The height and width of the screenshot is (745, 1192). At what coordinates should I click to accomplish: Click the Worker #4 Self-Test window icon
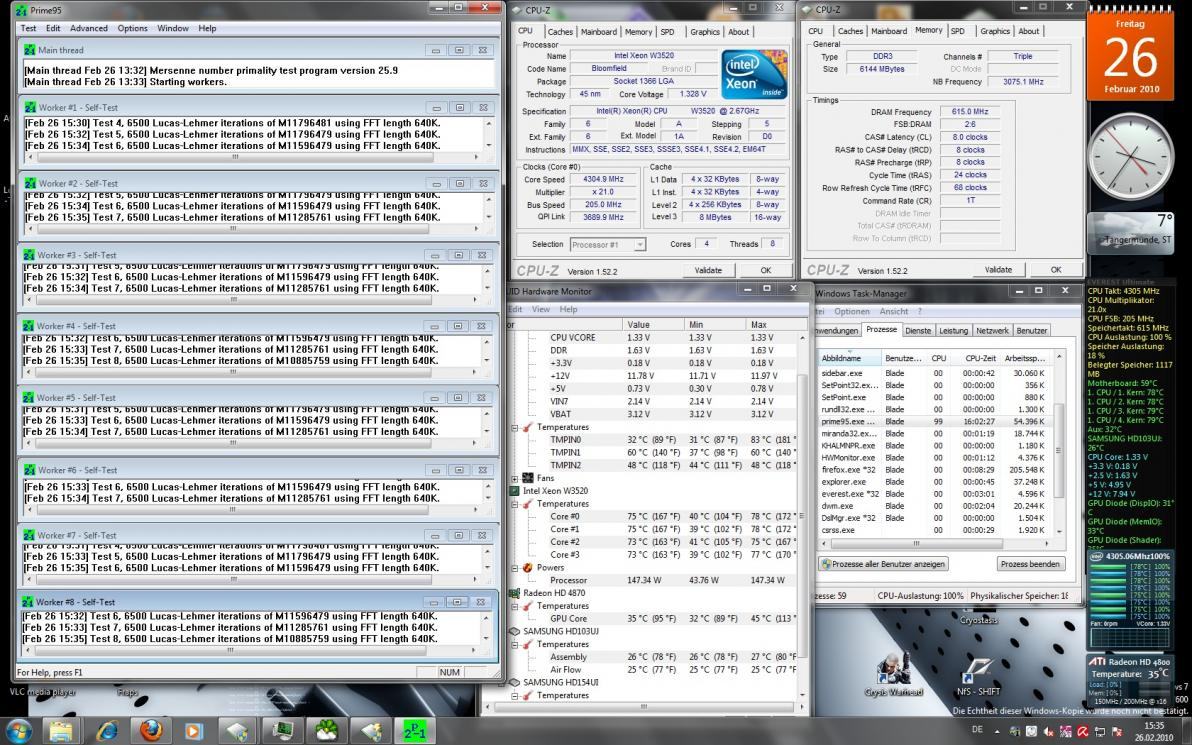pos(29,325)
